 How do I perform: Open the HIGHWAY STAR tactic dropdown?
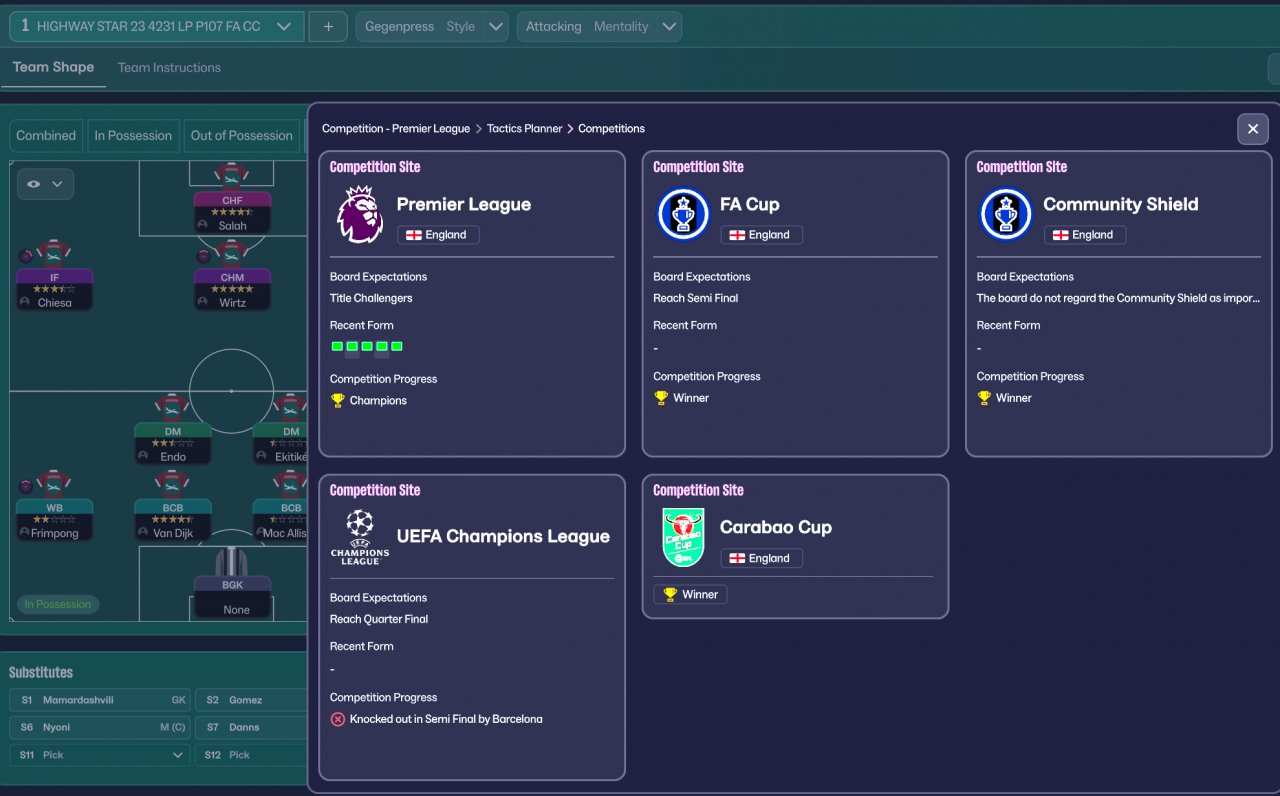[157, 27]
